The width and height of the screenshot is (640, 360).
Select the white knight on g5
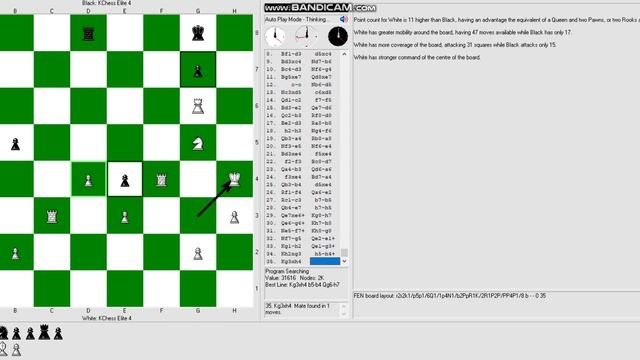click(x=198, y=143)
